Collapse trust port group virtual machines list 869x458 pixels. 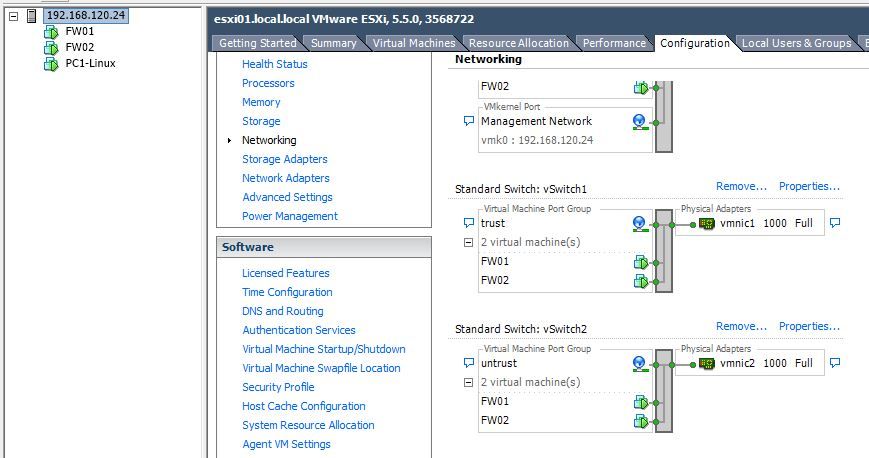coord(469,243)
